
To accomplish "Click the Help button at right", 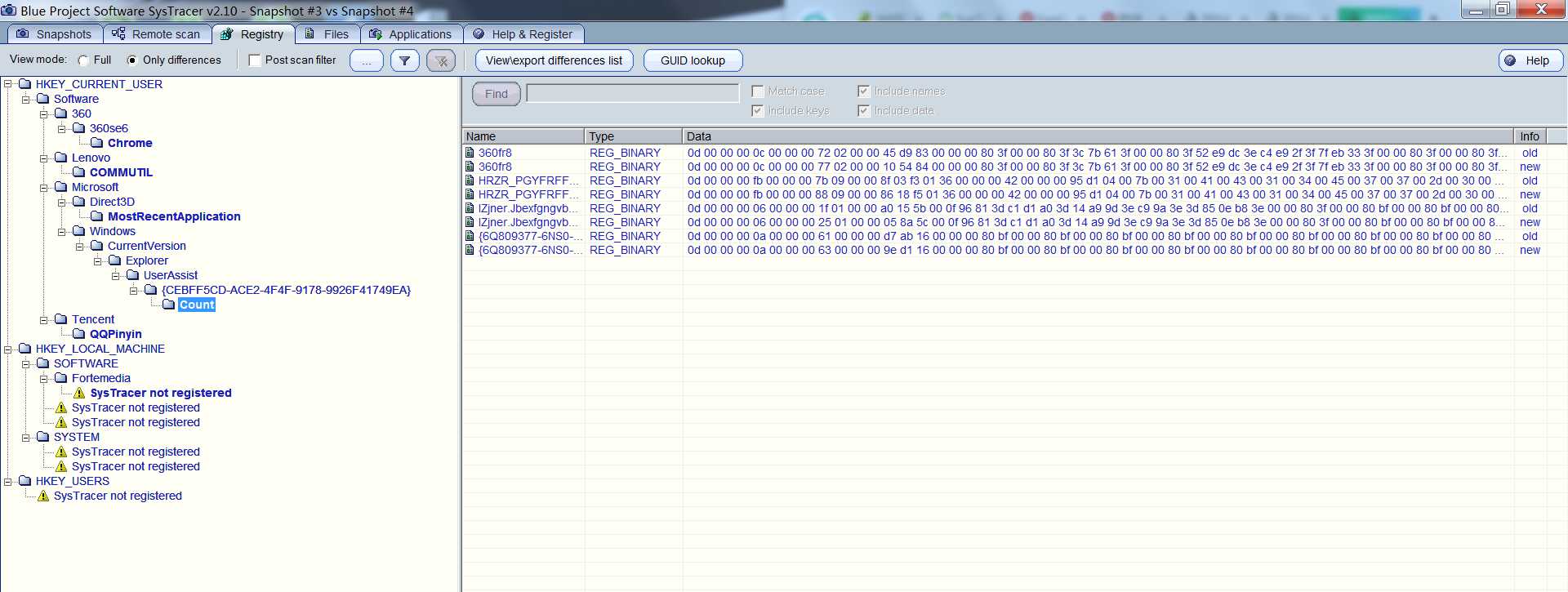I will (1530, 60).
